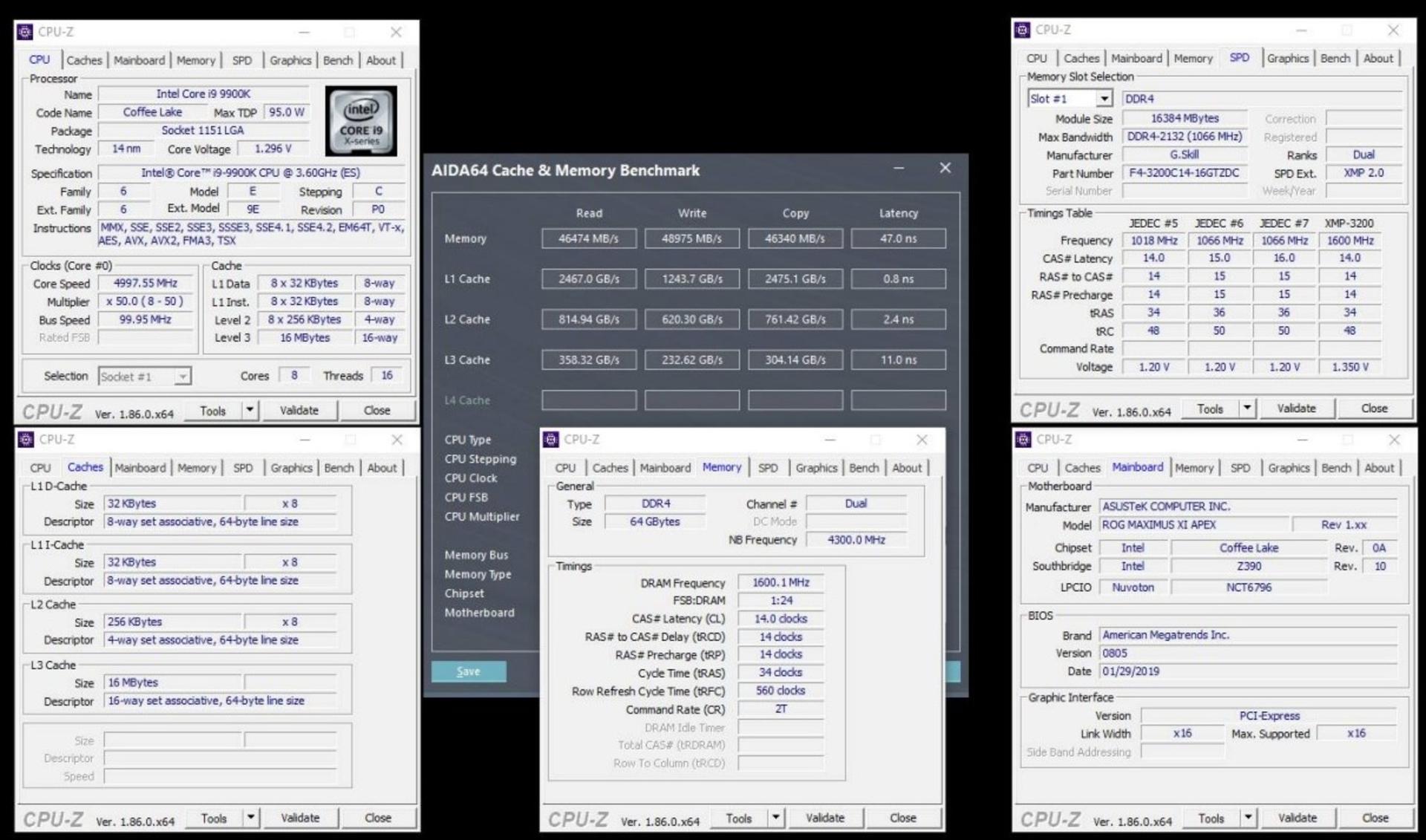Click Validate button in the SPD window
Viewport: 1426px width, 840px height.
click(x=1296, y=408)
